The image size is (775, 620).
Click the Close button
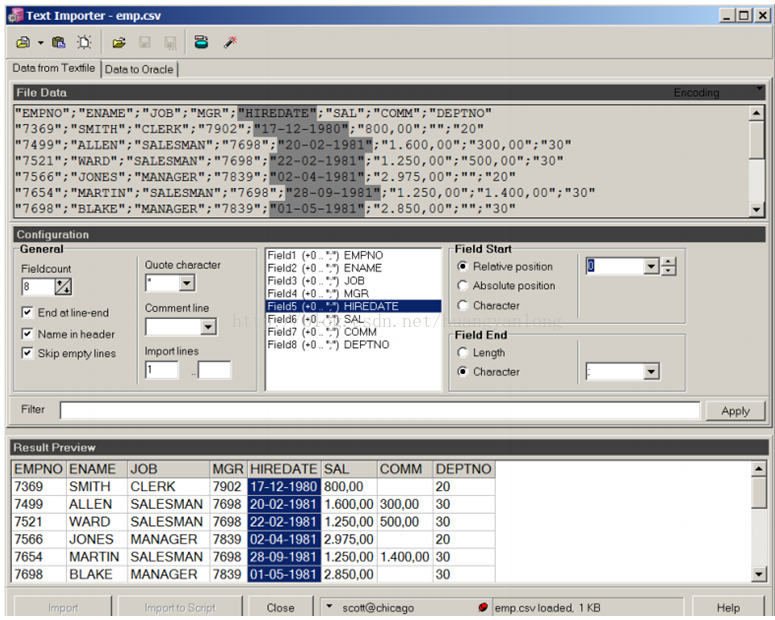click(x=280, y=608)
